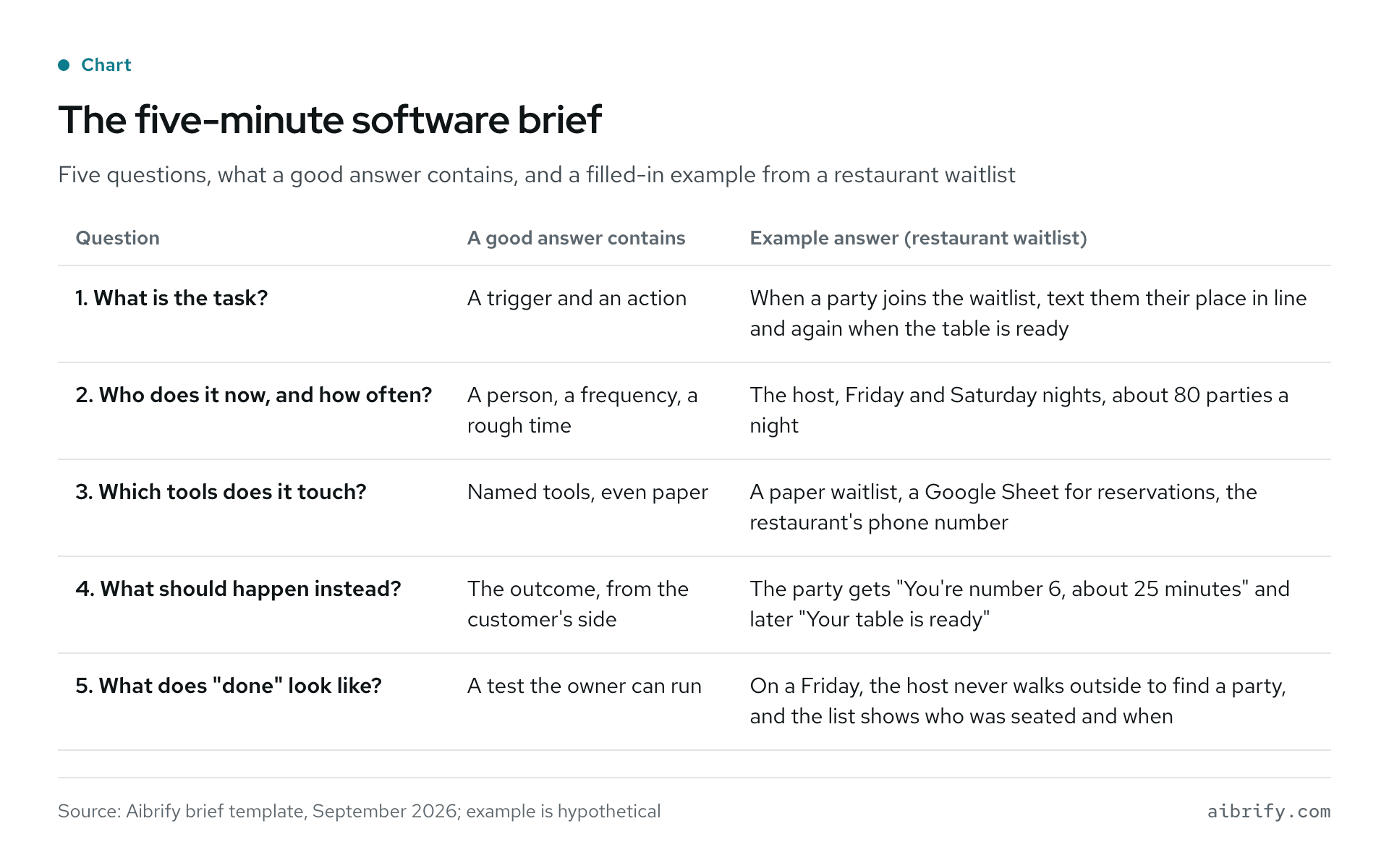Click the title The five-minute software brief
The image size is (1389, 868).
click(x=330, y=120)
